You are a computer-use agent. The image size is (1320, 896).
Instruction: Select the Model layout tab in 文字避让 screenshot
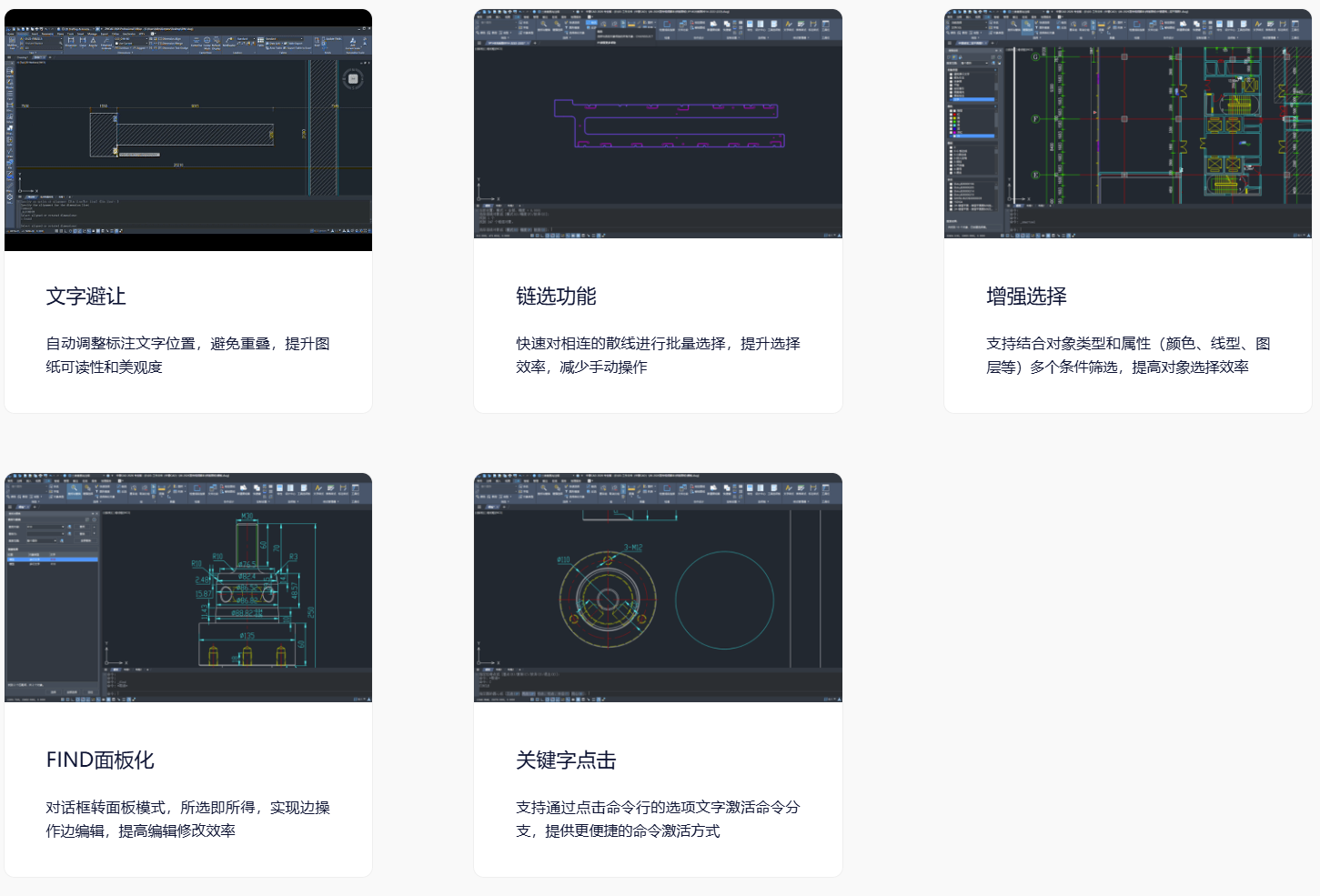(x=31, y=196)
